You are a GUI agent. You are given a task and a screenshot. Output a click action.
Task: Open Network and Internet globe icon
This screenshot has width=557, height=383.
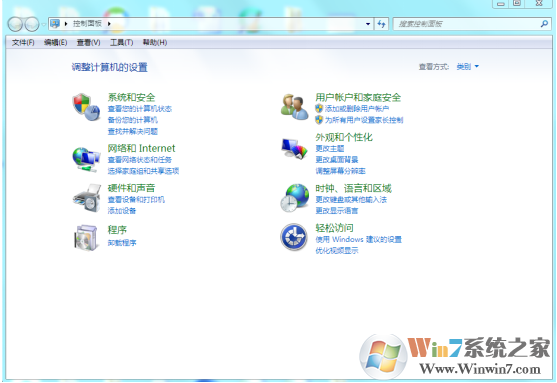tap(86, 159)
